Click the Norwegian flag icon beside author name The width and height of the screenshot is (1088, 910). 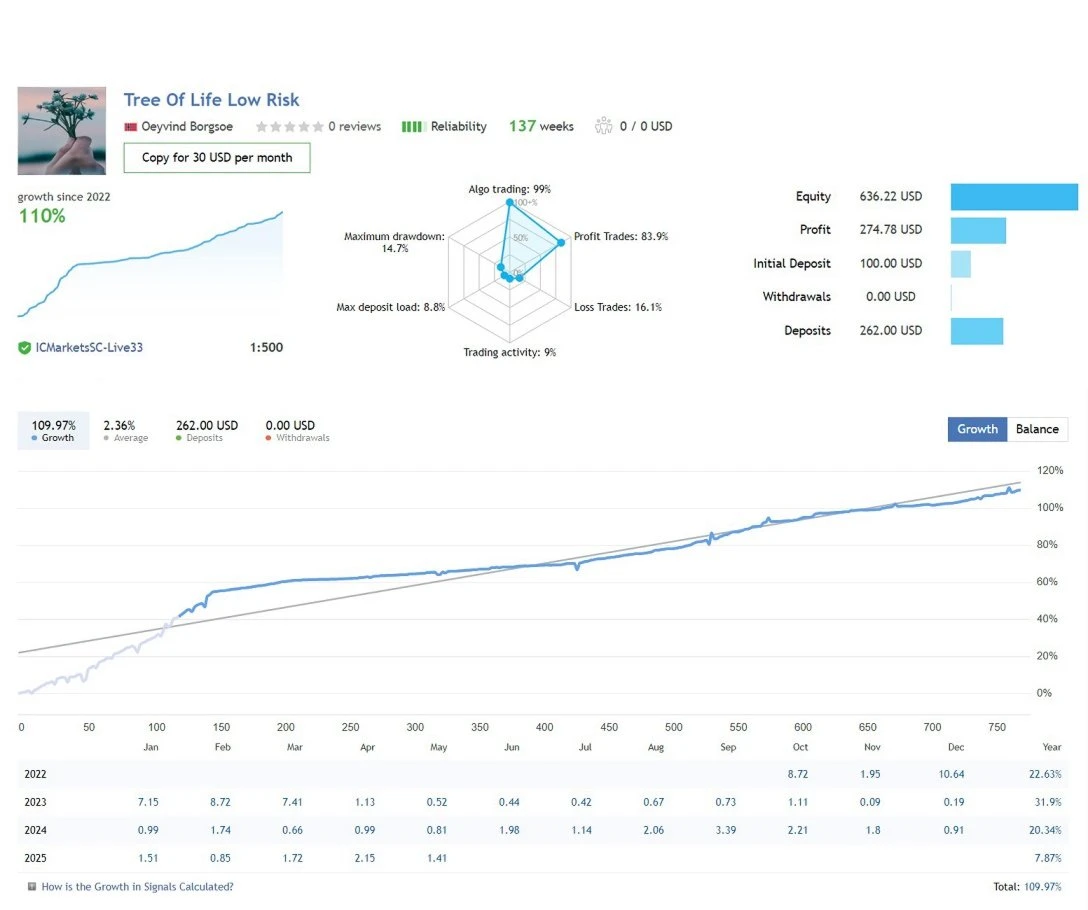(130, 127)
